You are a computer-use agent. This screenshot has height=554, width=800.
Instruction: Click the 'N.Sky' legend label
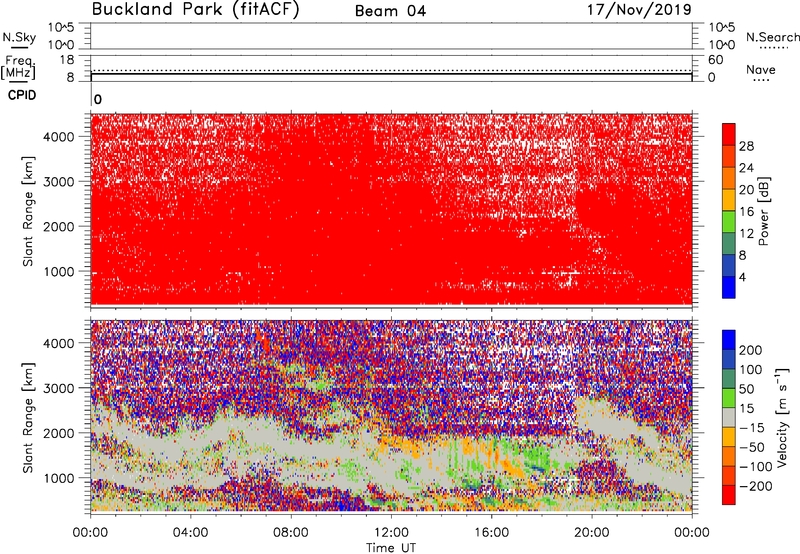(x=19, y=37)
